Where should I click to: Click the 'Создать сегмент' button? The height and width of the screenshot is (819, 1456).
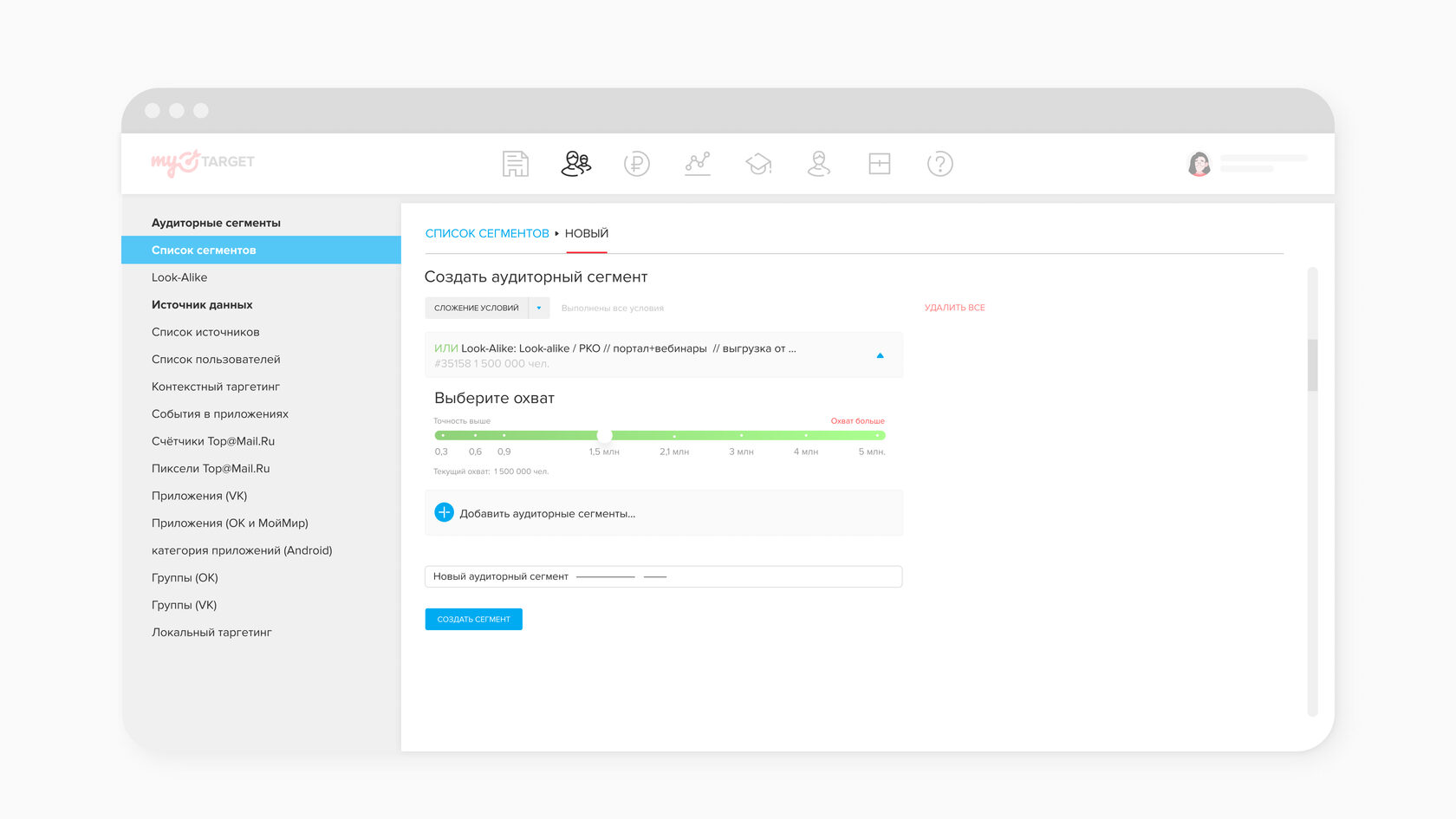tap(473, 620)
